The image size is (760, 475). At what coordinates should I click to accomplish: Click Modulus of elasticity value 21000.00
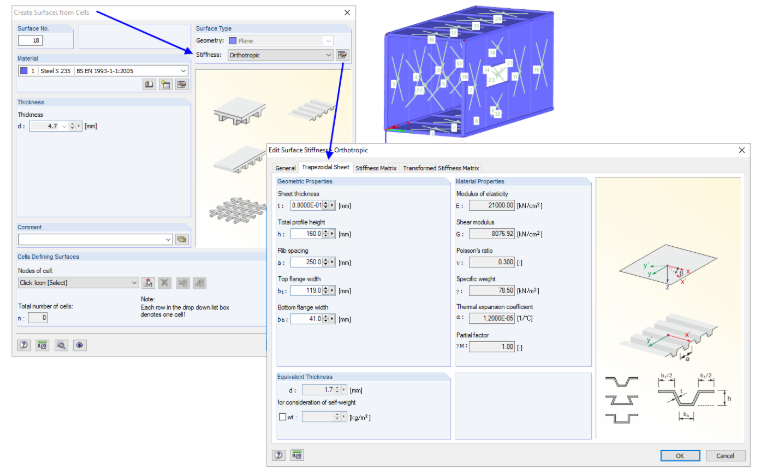(x=491, y=206)
